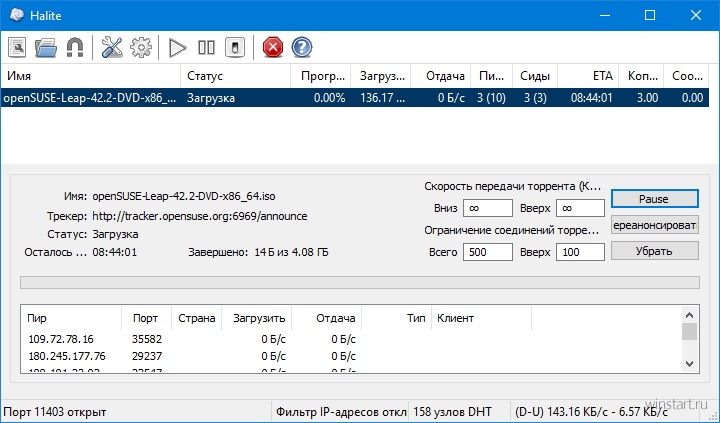Click the Вверх upload rate infinity field
This screenshot has height=423, width=720.
[x=580, y=208]
